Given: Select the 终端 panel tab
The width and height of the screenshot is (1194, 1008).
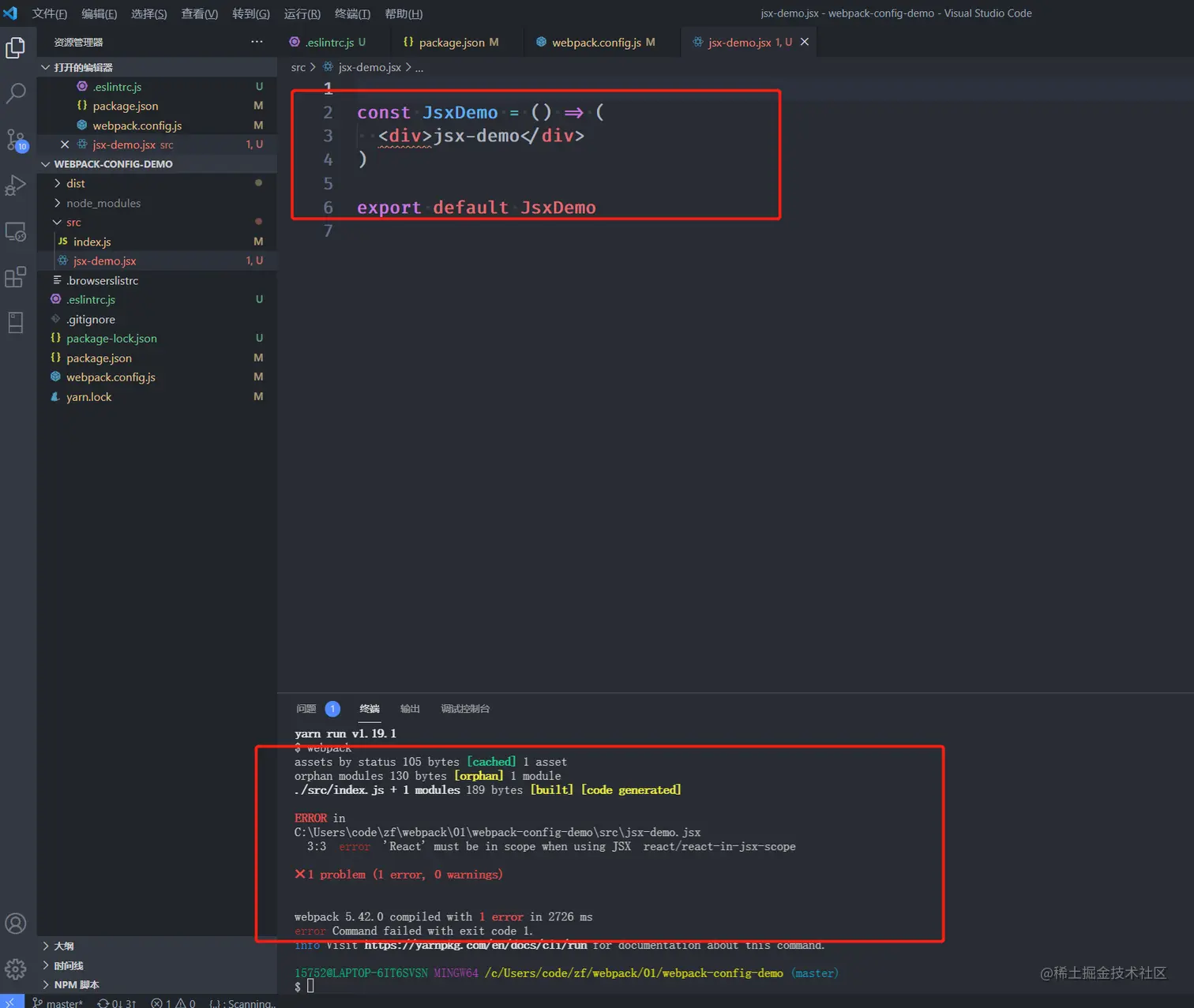Looking at the screenshot, I should 370,709.
